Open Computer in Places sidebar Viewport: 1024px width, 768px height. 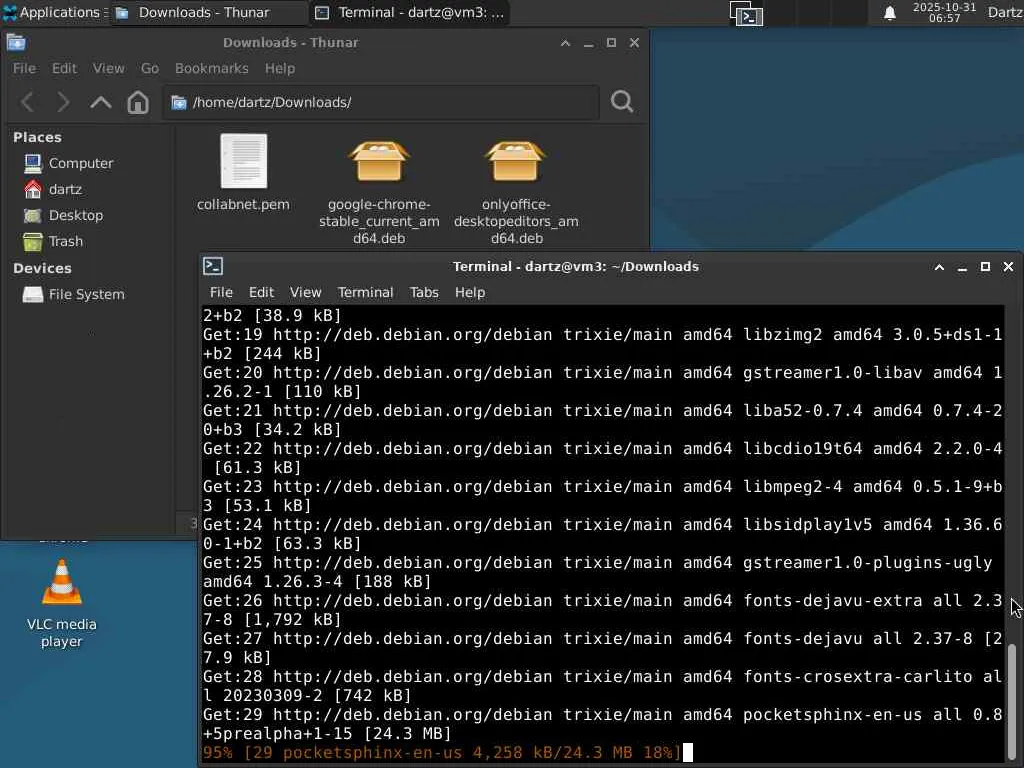(x=68, y=163)
